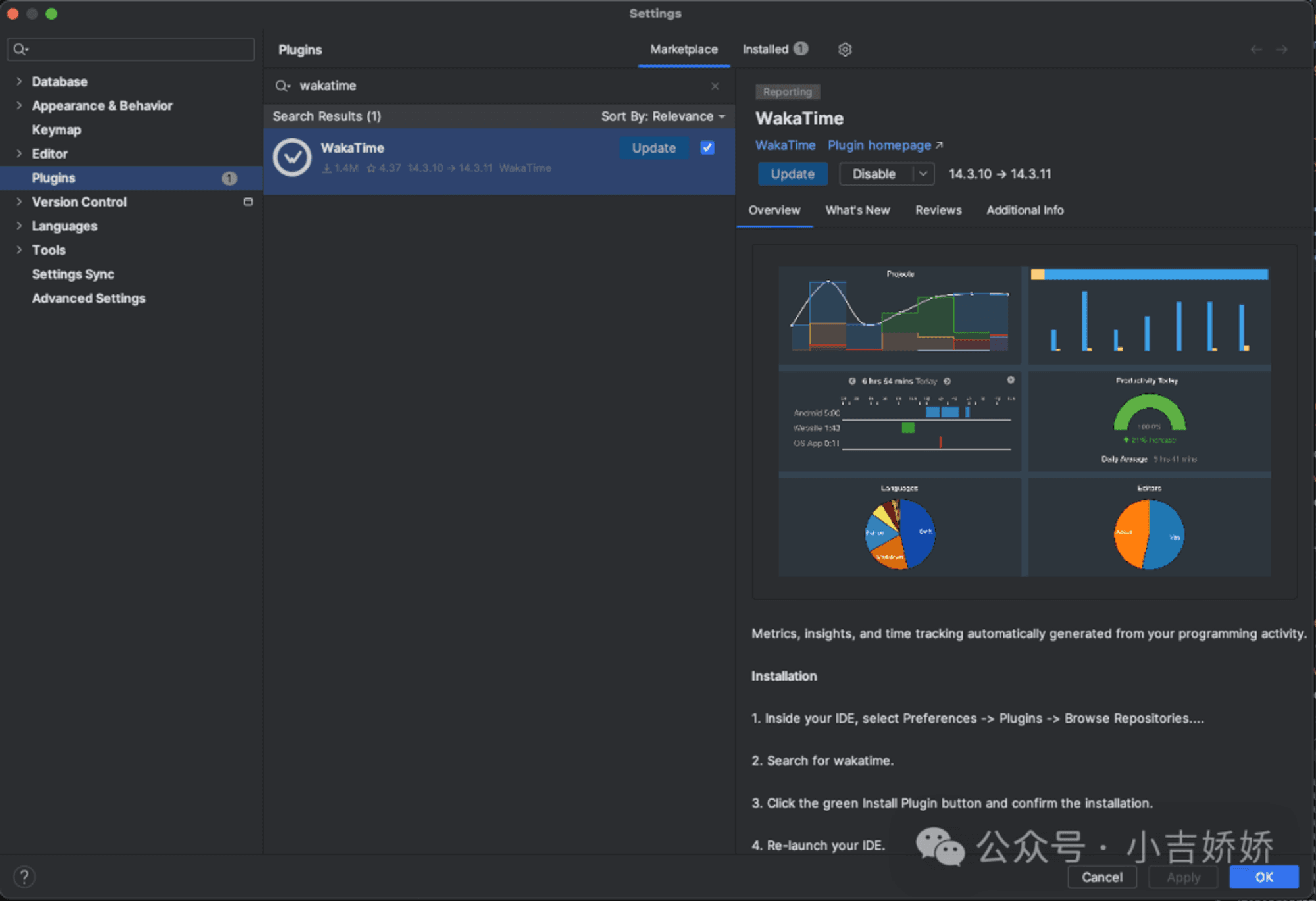
Task: Click the Installation heading text
Action: [784, 676]
